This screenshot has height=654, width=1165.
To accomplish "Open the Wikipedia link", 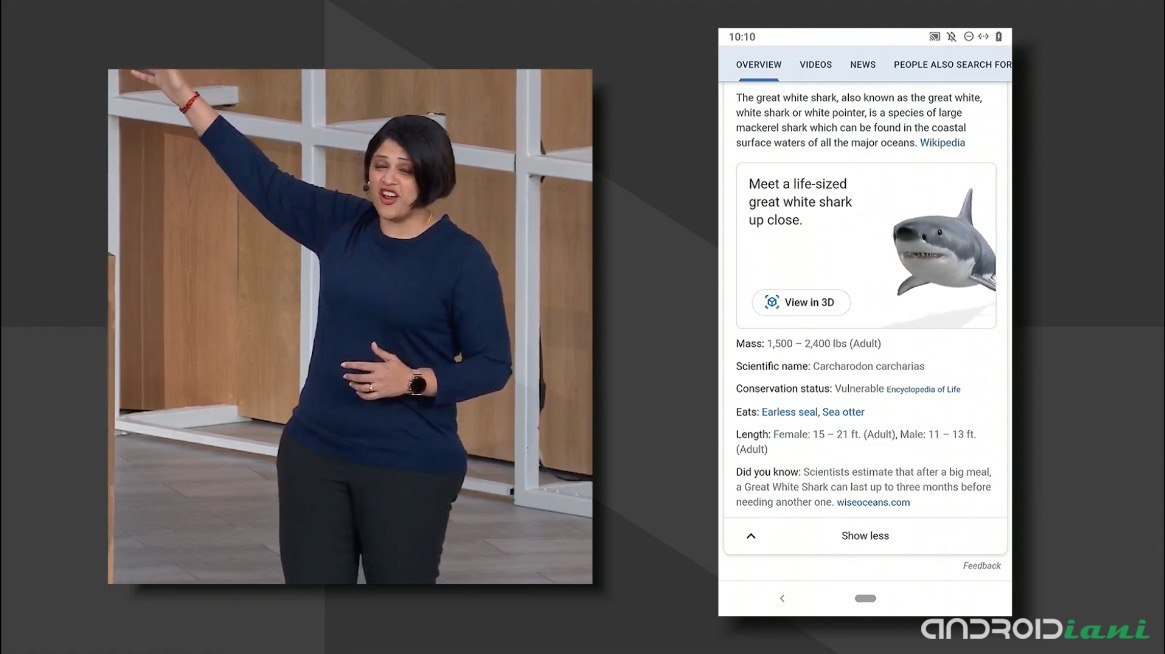I will pyautogui.click(x=942, y=143).
